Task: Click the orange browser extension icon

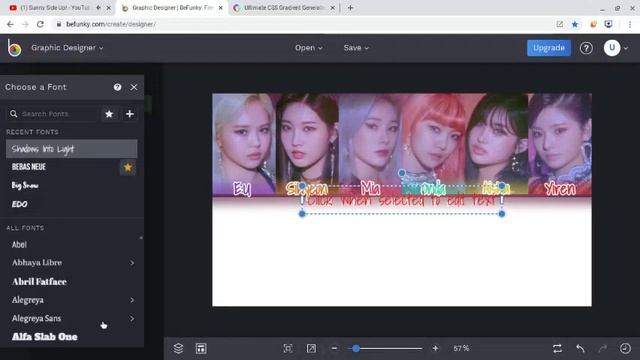Action: 593,24
